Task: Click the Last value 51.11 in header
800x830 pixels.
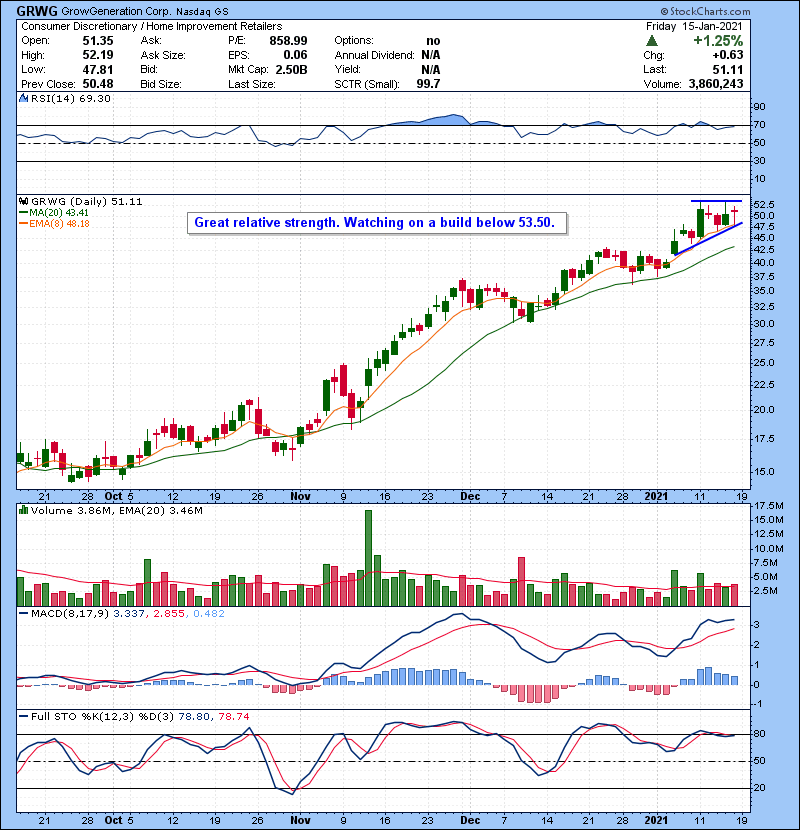Action: [x=727, y=69]
